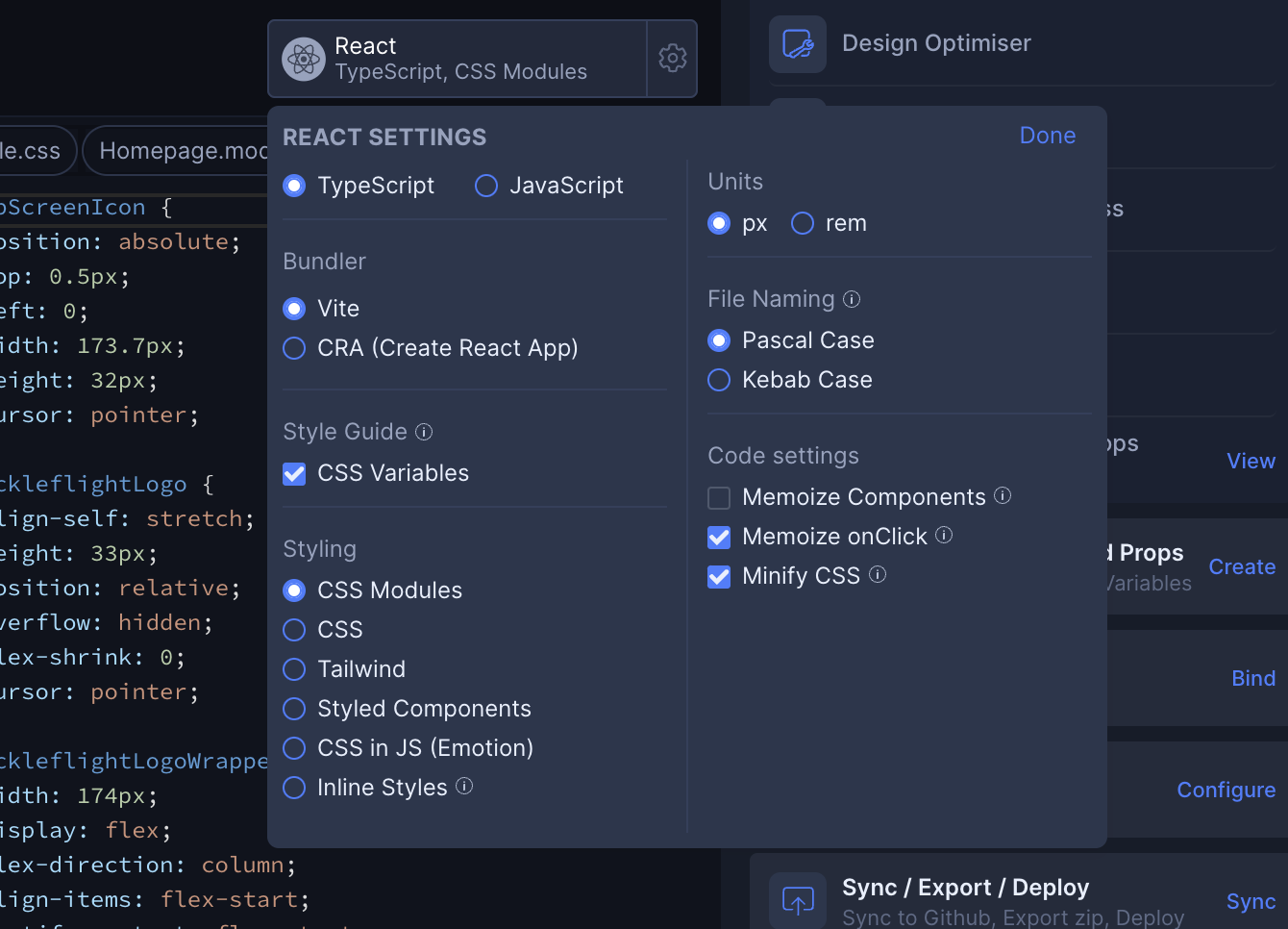The image size is (1288, 929).
Task: Click the Bundler section label
Action: click(324, 262)
